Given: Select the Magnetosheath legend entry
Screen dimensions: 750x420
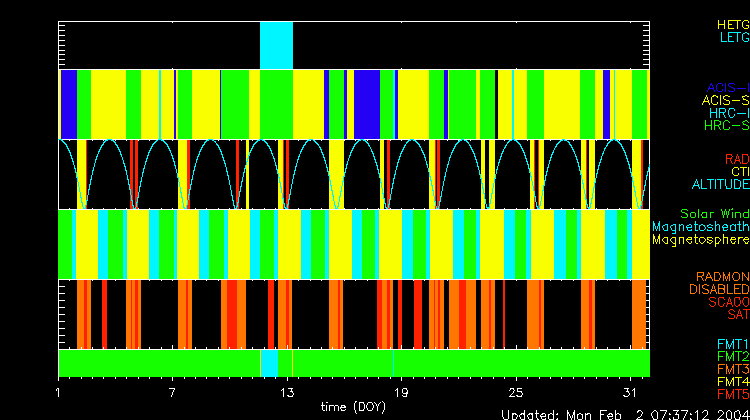Looking at the screenshot, I should [700, 227].
